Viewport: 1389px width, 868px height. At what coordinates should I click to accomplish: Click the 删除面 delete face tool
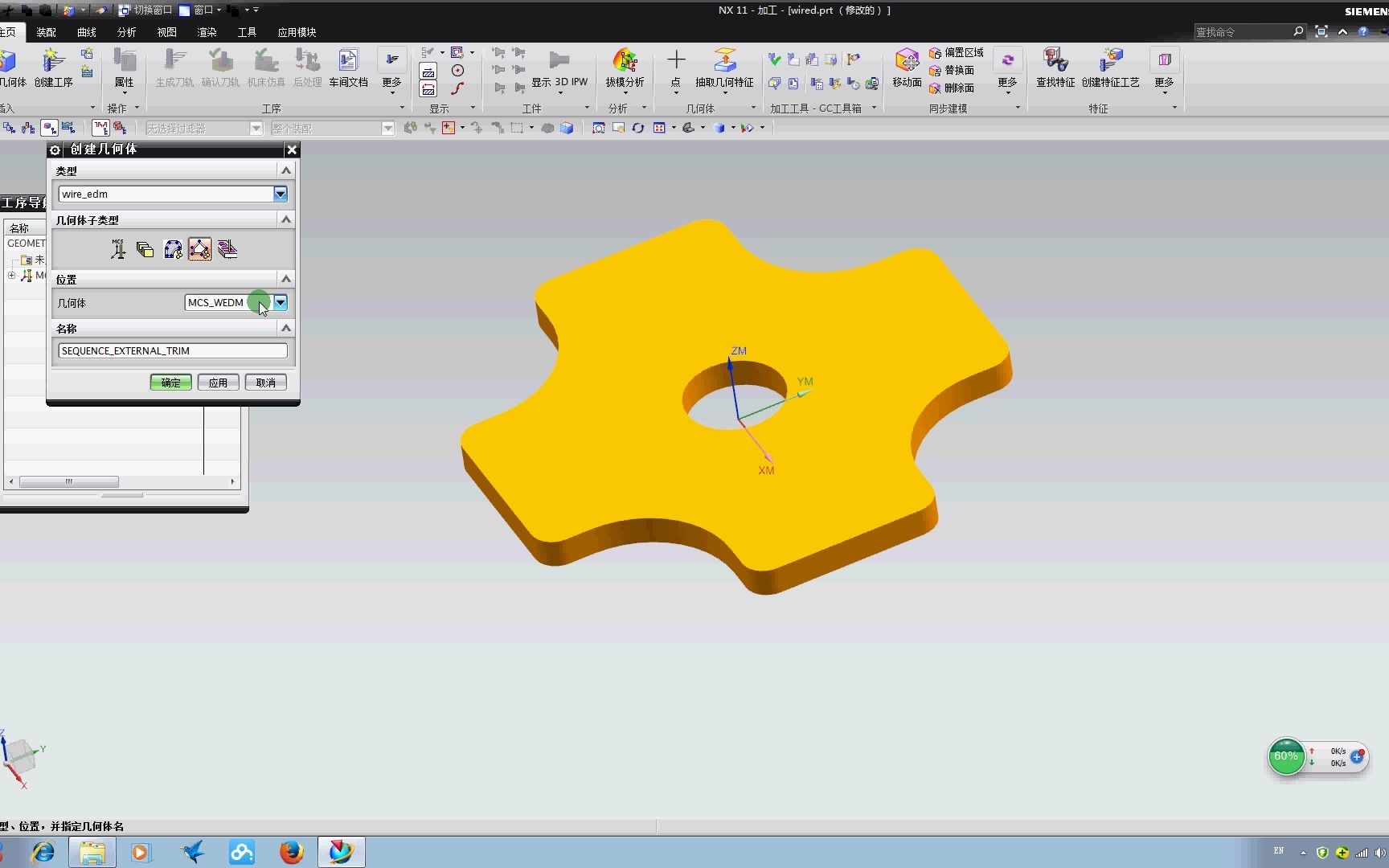pos(952,88)
